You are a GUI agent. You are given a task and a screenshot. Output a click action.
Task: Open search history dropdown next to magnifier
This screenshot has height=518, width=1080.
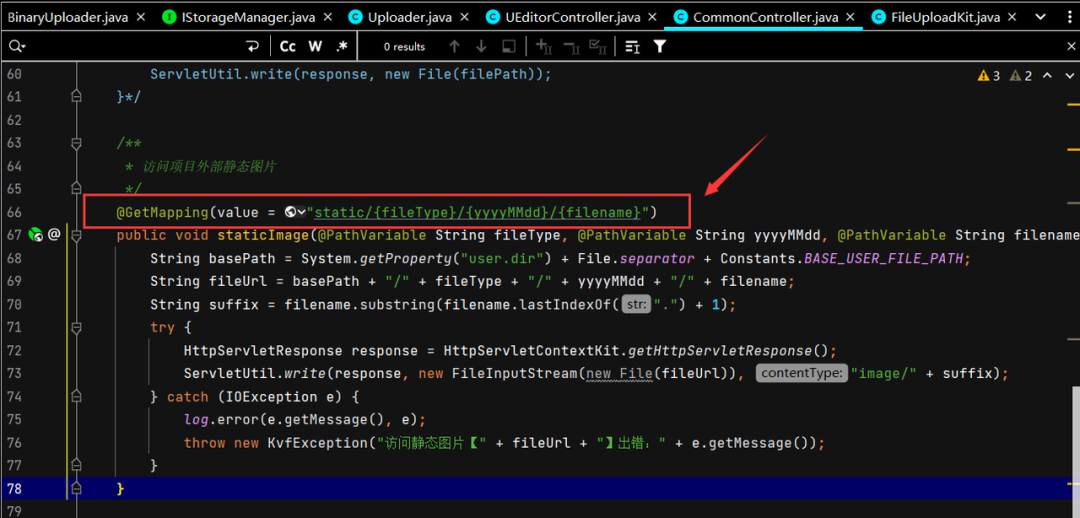[17, 46]
